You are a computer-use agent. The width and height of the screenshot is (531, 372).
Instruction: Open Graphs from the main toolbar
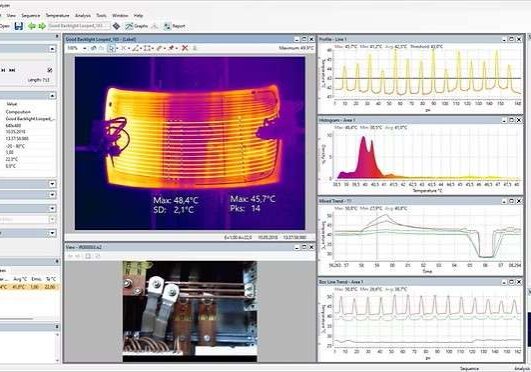click(136, 26)
